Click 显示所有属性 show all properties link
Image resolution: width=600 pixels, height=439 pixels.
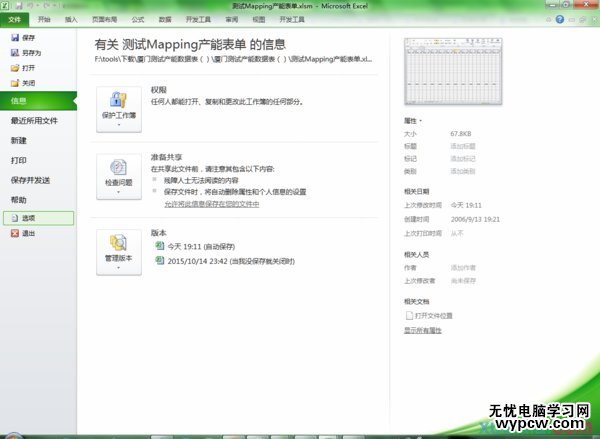click(x=423, y=330)
